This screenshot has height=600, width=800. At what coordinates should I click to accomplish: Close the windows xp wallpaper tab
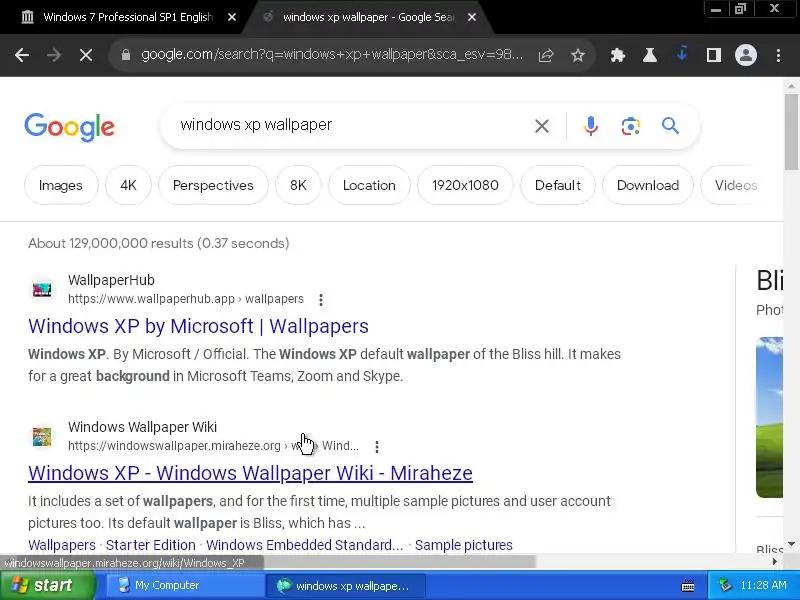pos(472,17)
